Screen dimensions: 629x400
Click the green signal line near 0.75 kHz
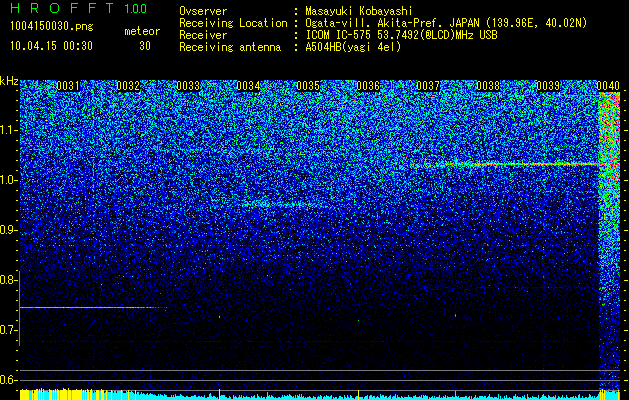point(93,307)
